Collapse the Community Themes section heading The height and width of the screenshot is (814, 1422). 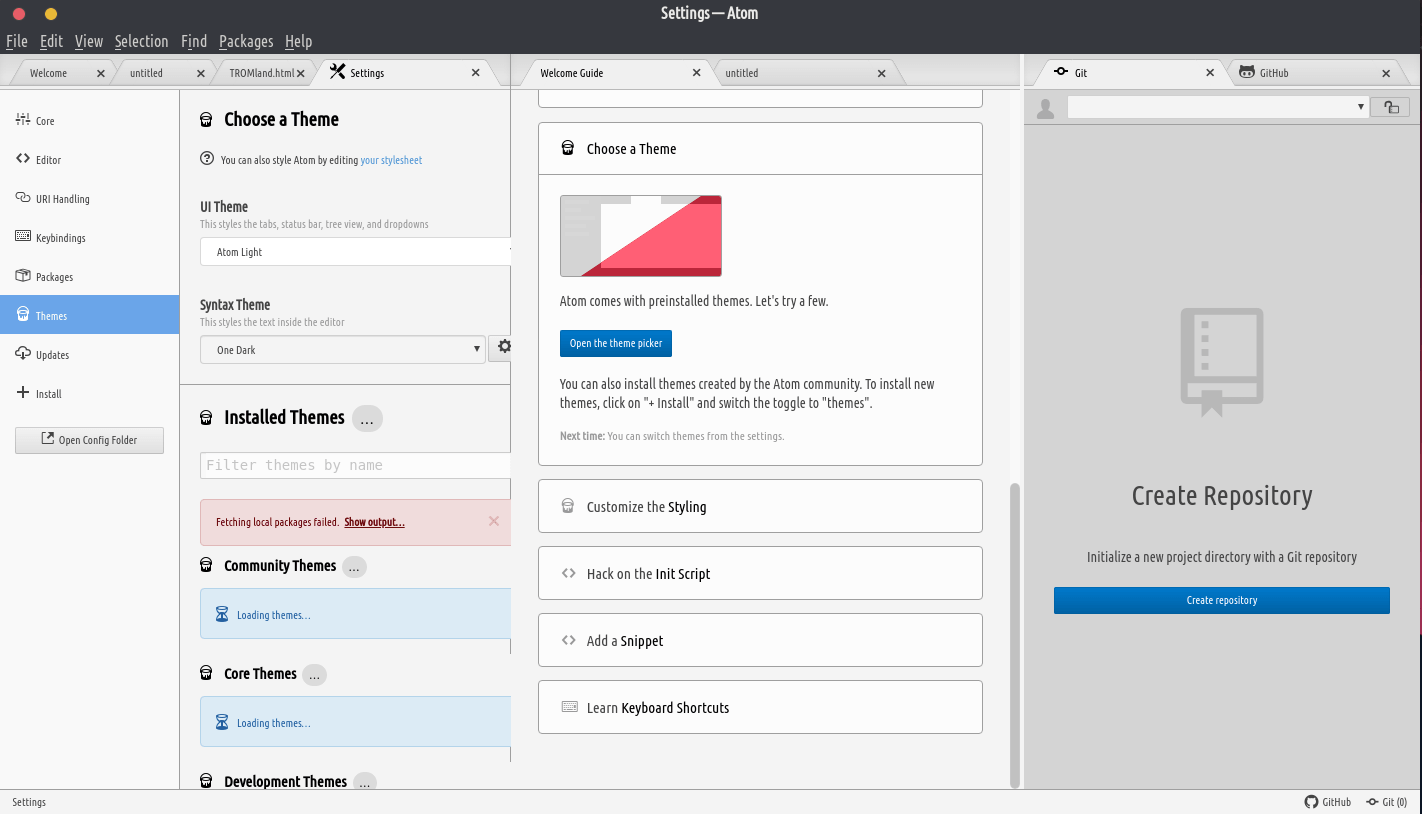(280, 566)
